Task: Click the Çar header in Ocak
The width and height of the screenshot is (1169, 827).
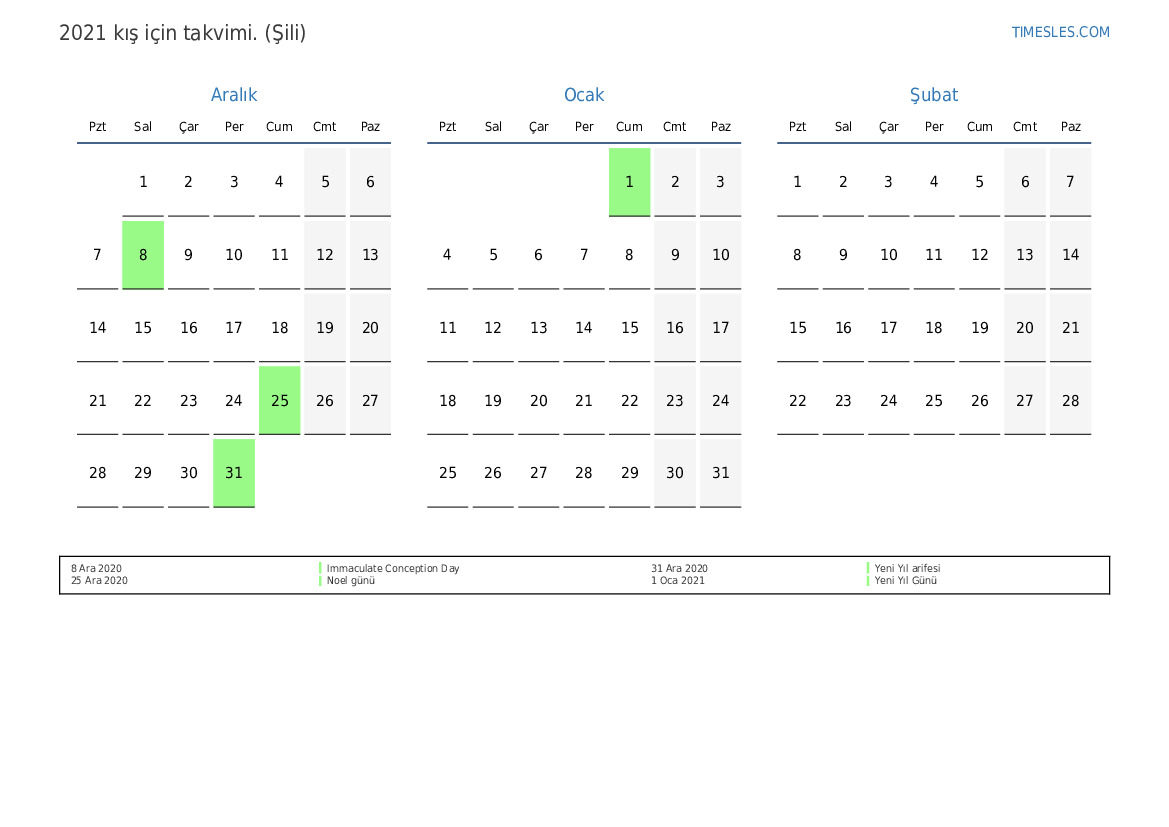Action: tap(538, 127)
